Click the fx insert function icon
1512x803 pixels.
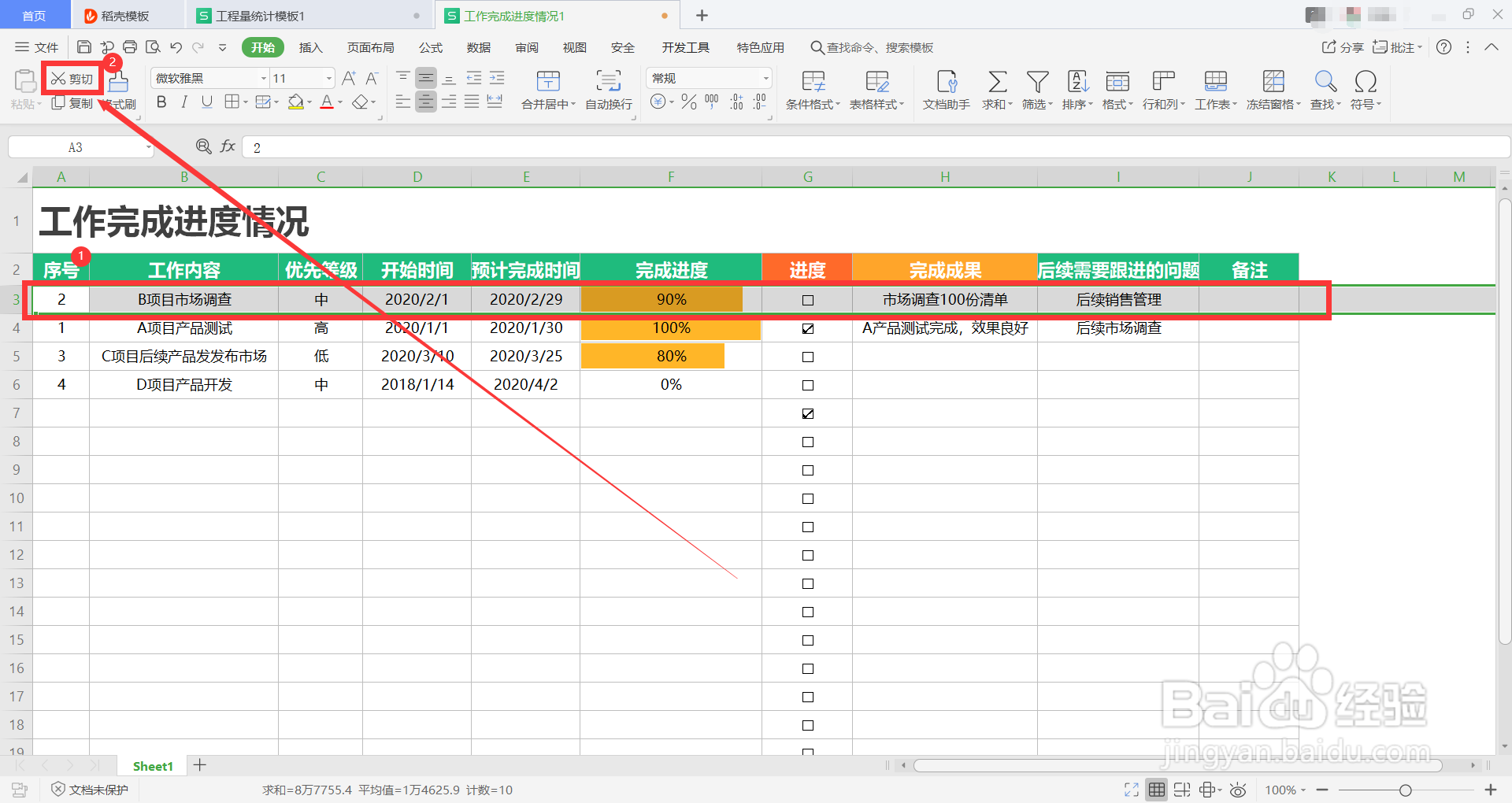tap(228, 146)
